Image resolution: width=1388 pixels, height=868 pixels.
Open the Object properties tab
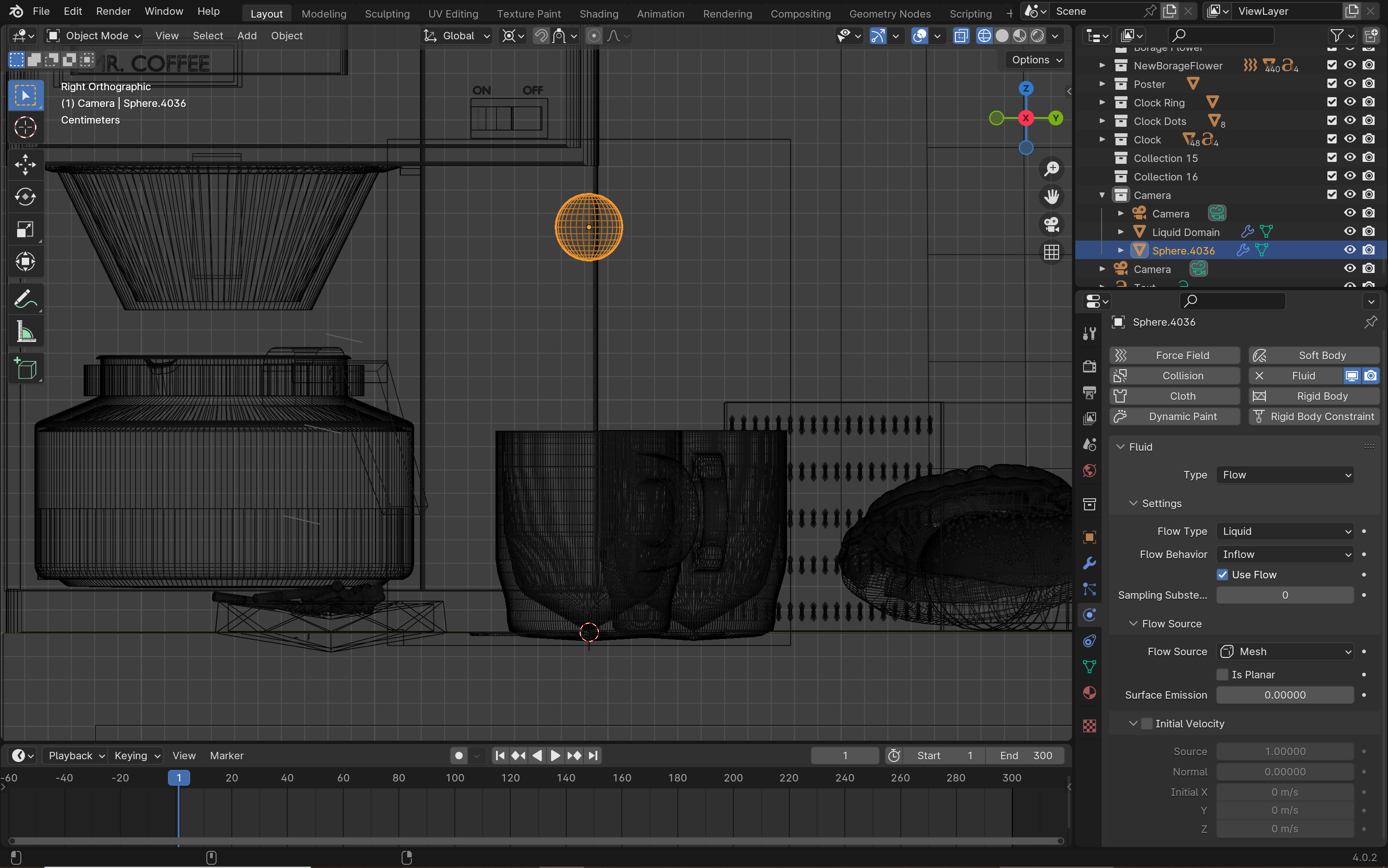1089,537
